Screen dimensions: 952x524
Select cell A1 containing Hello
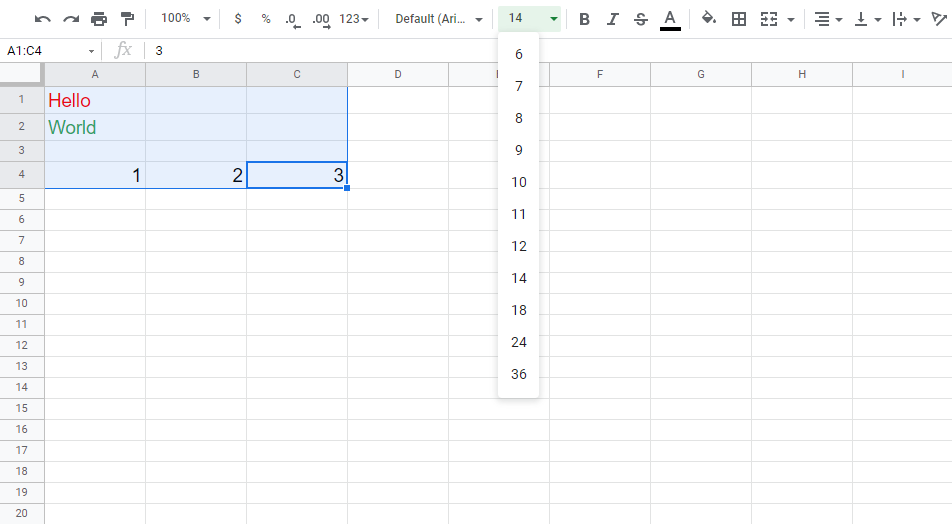95,100
